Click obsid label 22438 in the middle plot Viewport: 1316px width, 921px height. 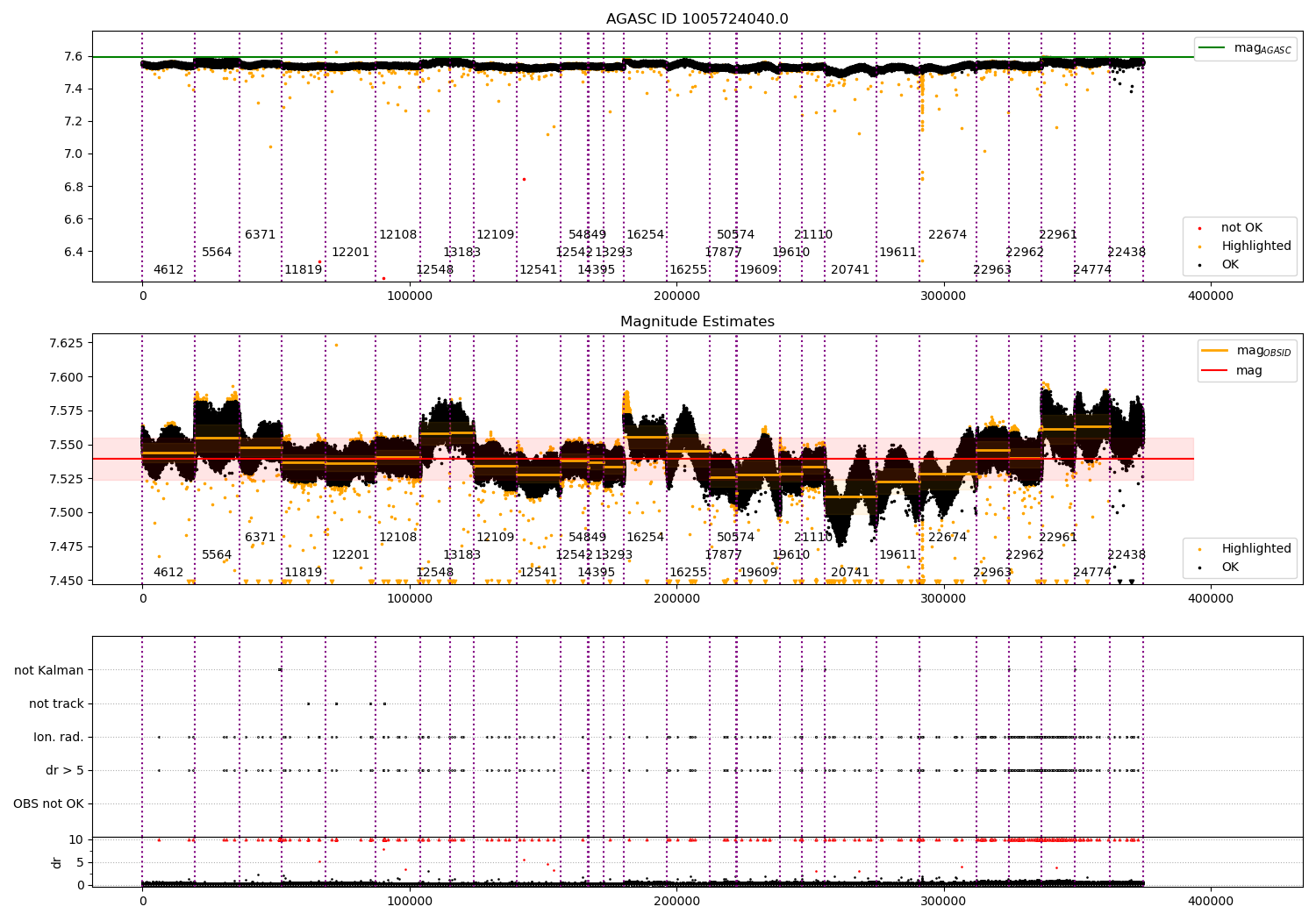(1126, 554)
